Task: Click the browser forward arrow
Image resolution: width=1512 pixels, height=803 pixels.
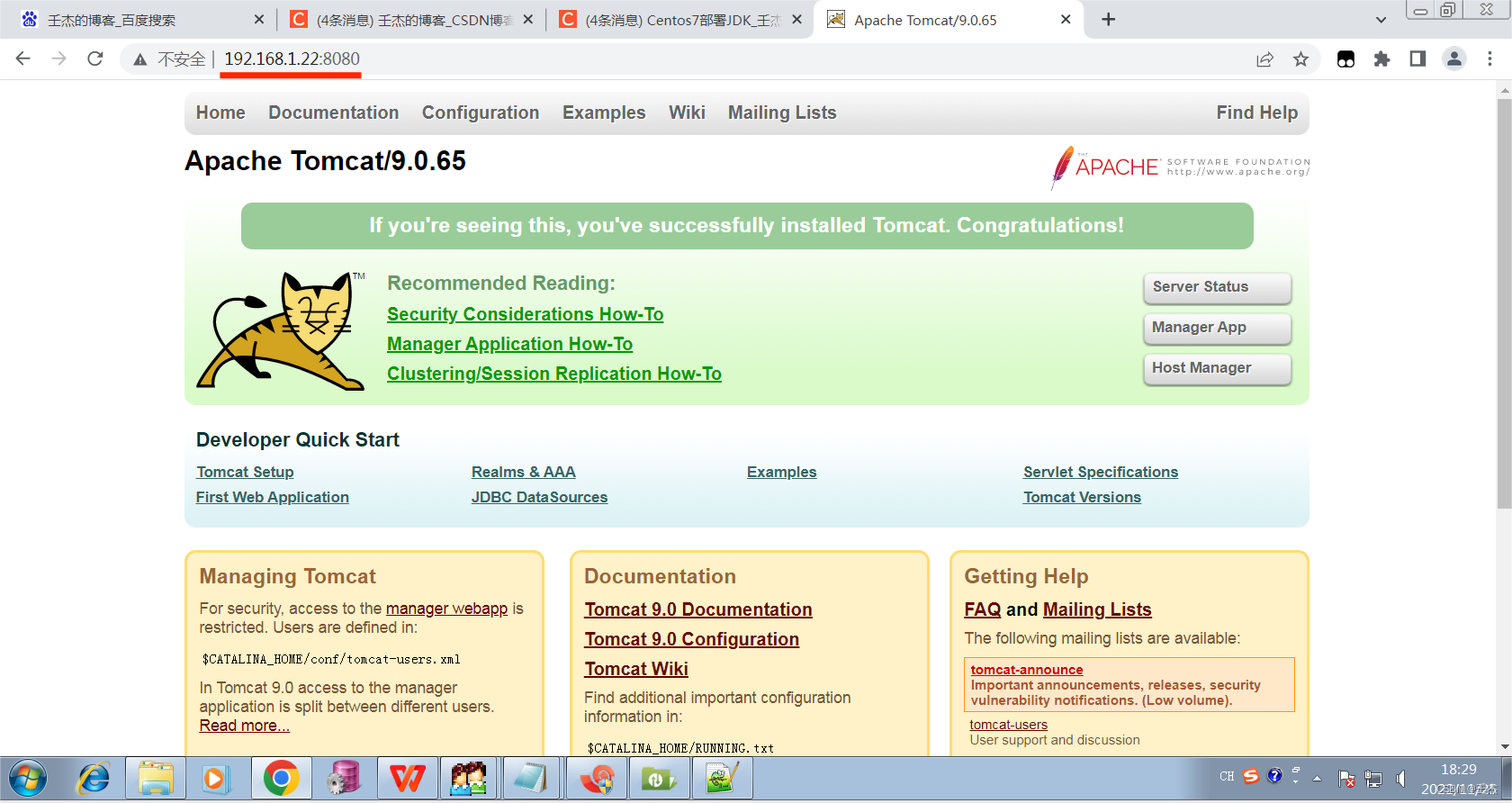Action: 59,59
